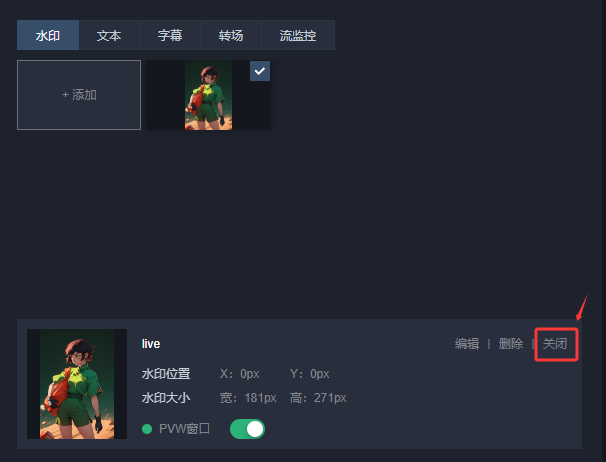Open the 流监控 tab
606x462 pixels.
pos(298,35)
